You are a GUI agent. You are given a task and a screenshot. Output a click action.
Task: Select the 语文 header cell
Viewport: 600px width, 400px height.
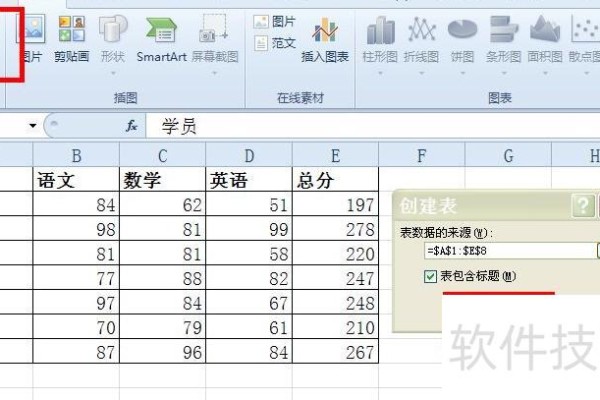76,180
